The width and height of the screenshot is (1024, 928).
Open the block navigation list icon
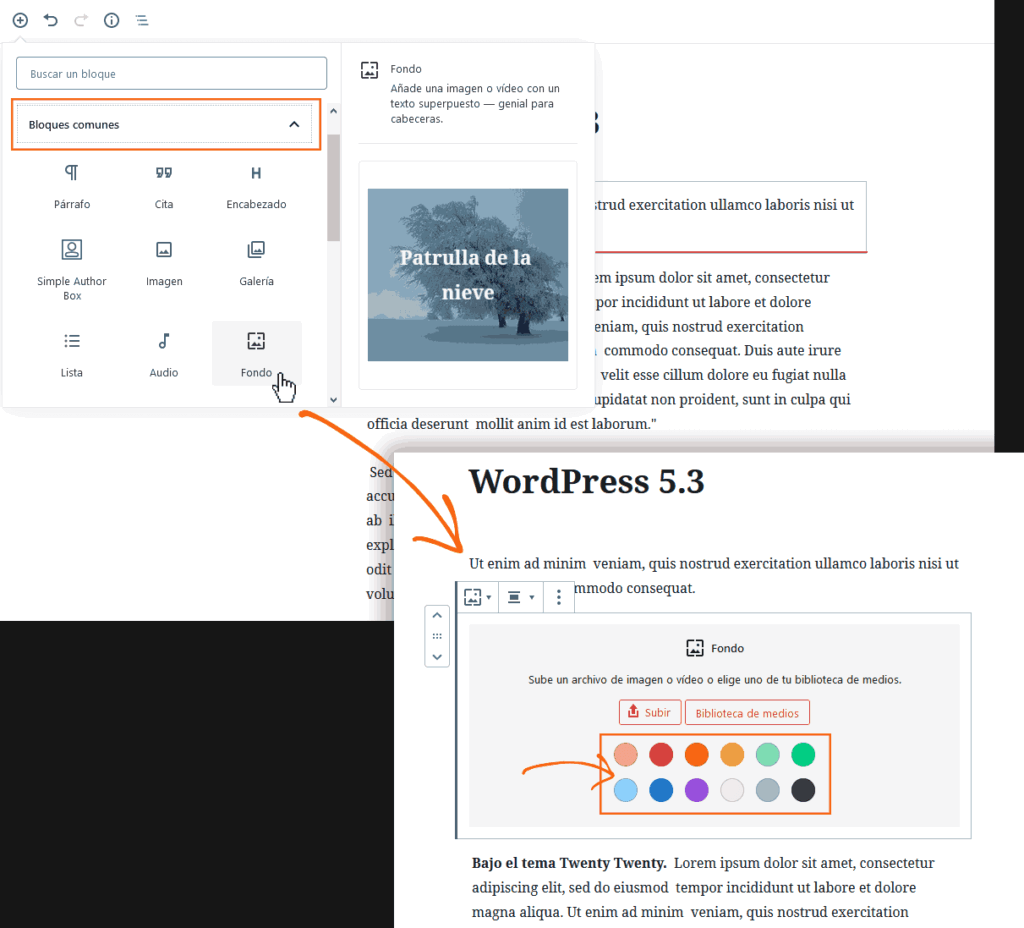click(x=142, y=20)
